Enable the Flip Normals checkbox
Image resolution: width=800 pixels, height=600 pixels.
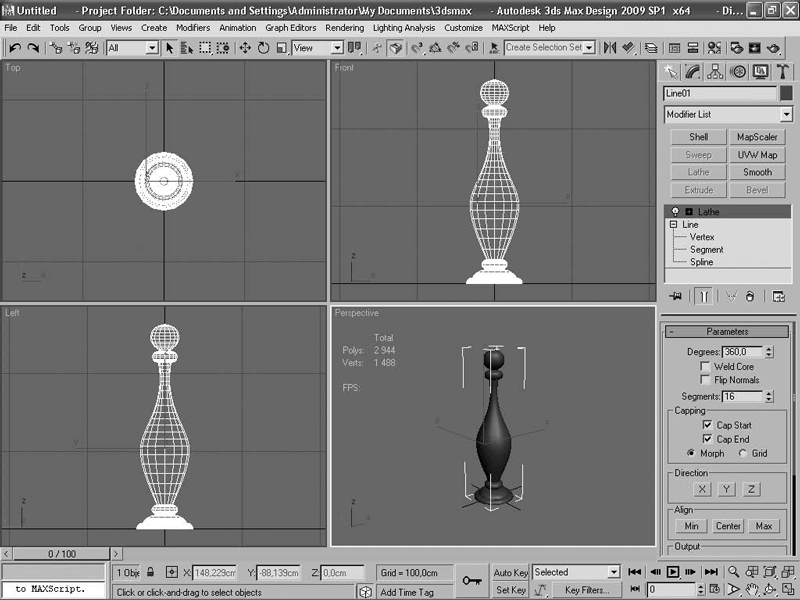(x=705, y=380)
